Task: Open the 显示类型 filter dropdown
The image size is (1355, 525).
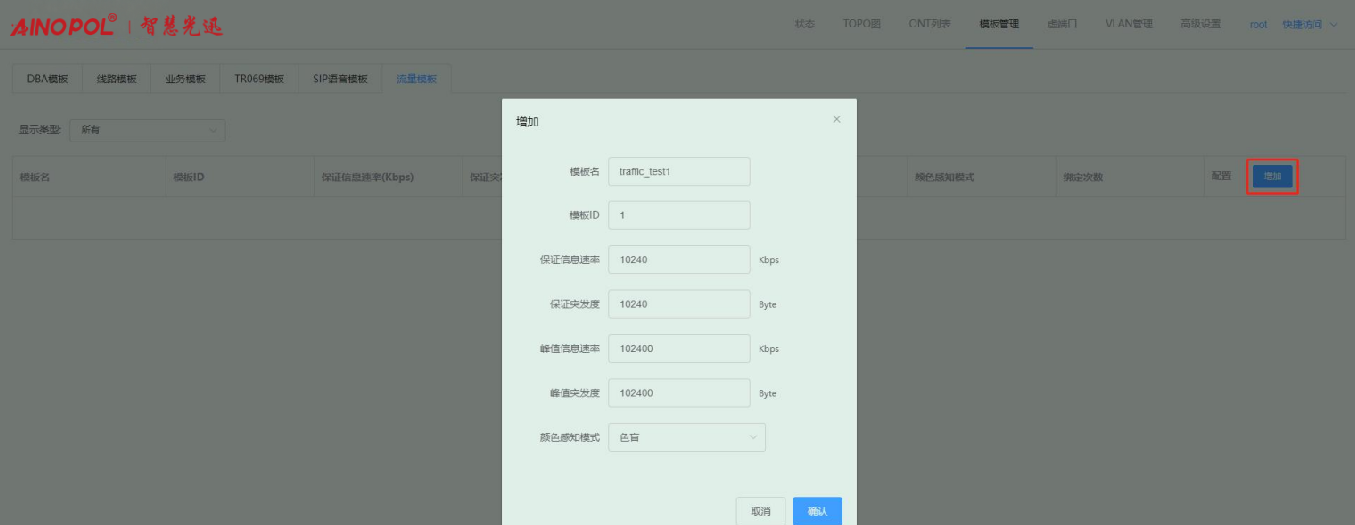Action: click(x=147, y=130)
